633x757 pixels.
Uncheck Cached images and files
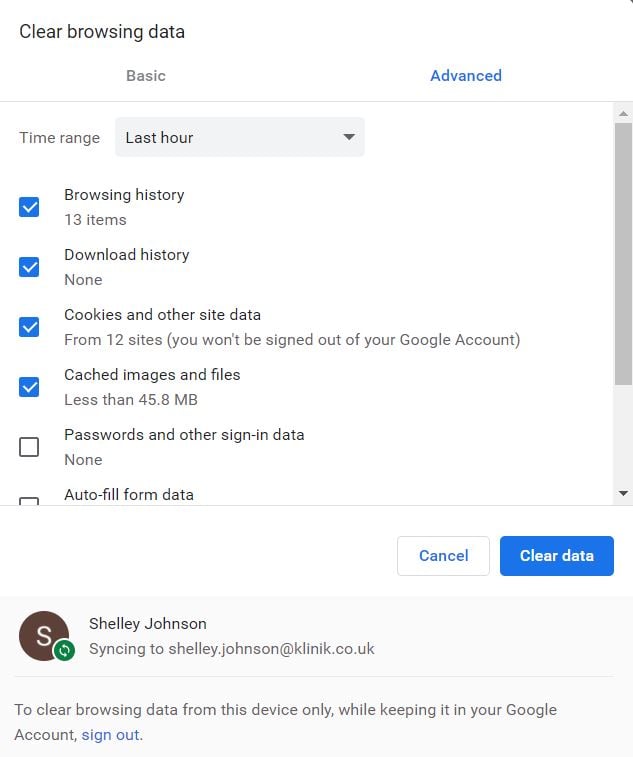pyautogui.click(x=29, y=387)
